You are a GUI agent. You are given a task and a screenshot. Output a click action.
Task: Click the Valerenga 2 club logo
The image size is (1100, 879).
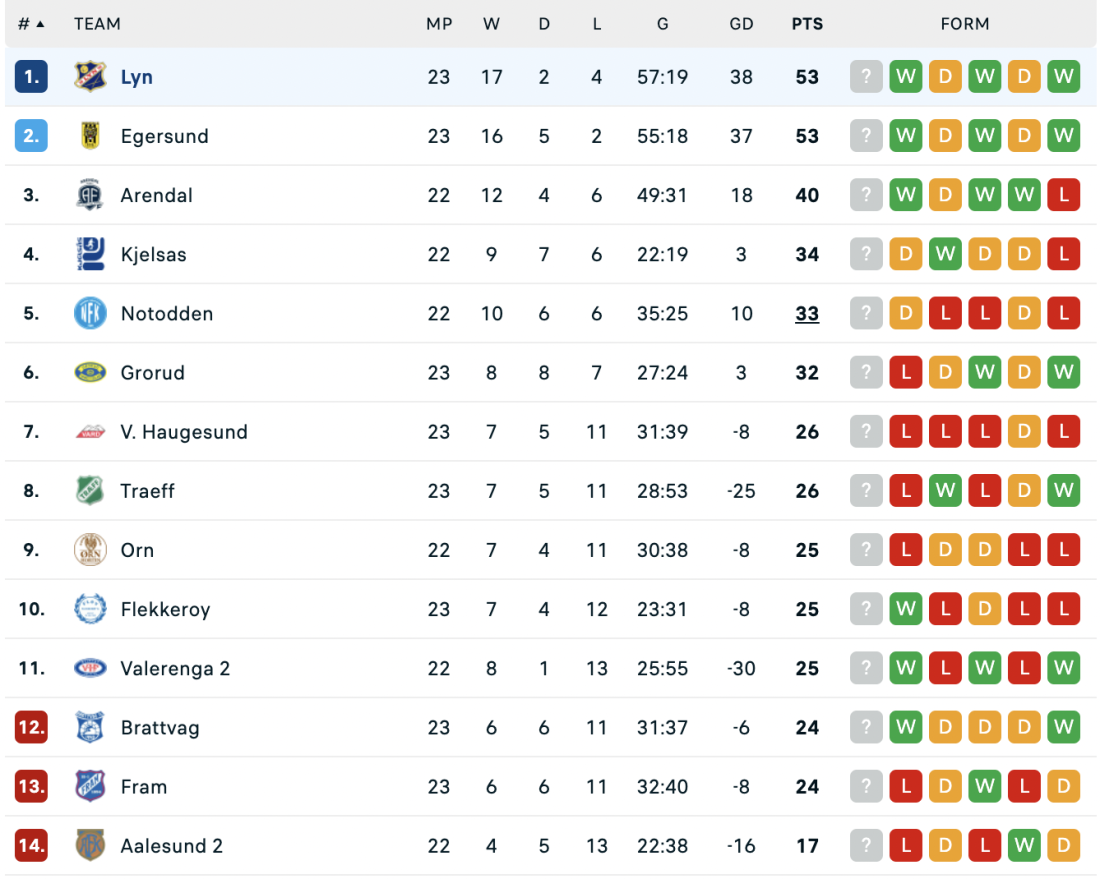pos(90,668)
